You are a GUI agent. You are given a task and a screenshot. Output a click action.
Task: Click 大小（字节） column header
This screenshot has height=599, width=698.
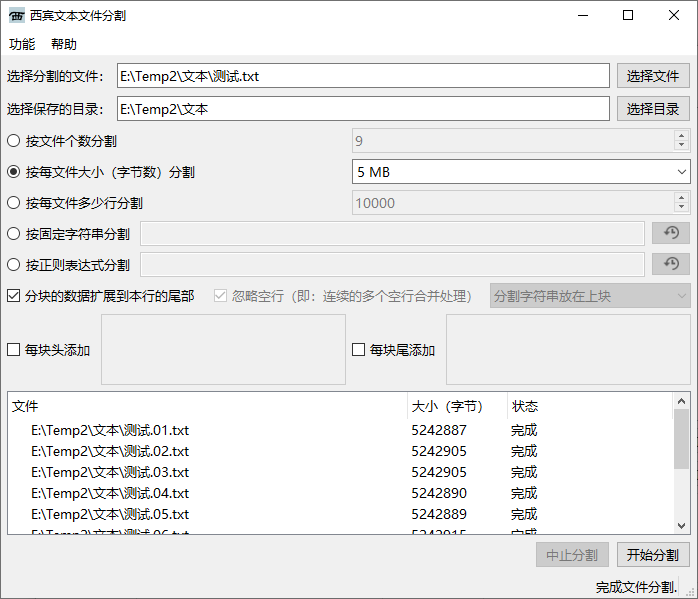[x=457, y=406]
